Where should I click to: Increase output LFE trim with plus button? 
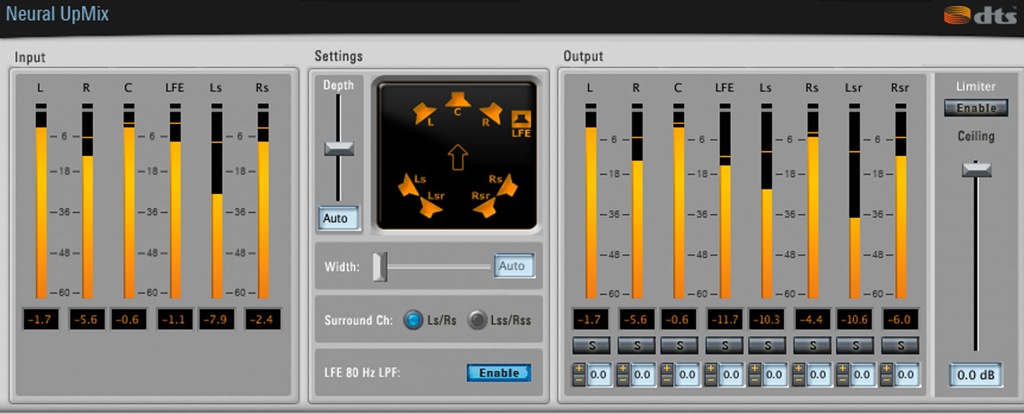pos(711,369)
